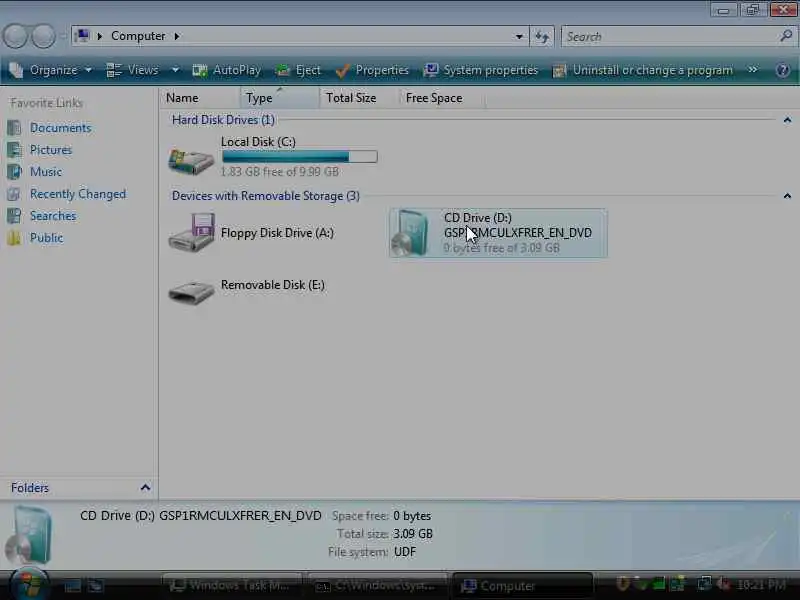Screen dimensions: 800x600
Task: Click the Recently Changed icon in the sidebar
Action: [x=14, y=194]
